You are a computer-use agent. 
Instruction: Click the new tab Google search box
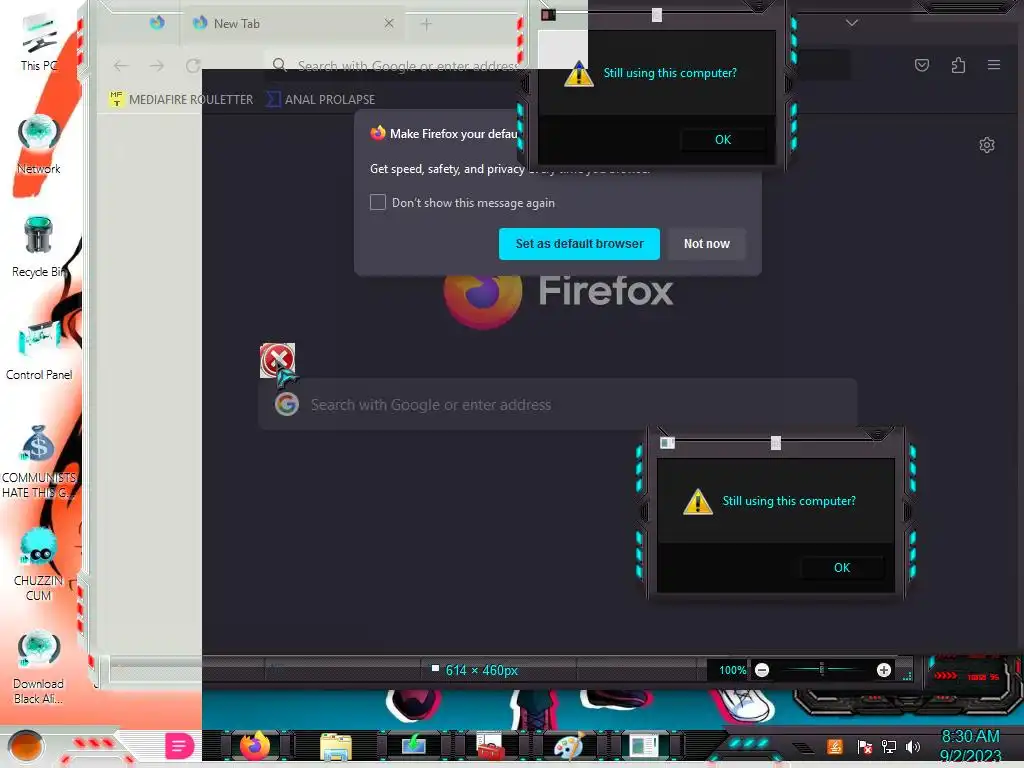[x=558, y=405]
